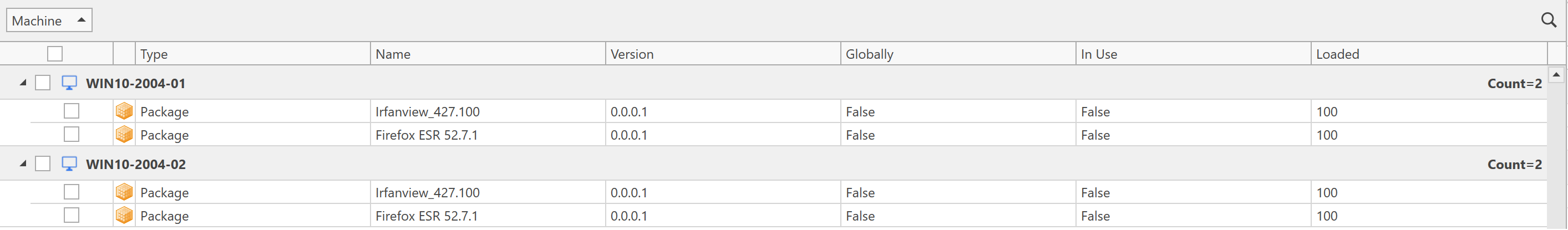1568x230 pixels.
Task: Select Irfanview_427.100 row under WIN10-2004-01
Action: (x=427, y=111)
